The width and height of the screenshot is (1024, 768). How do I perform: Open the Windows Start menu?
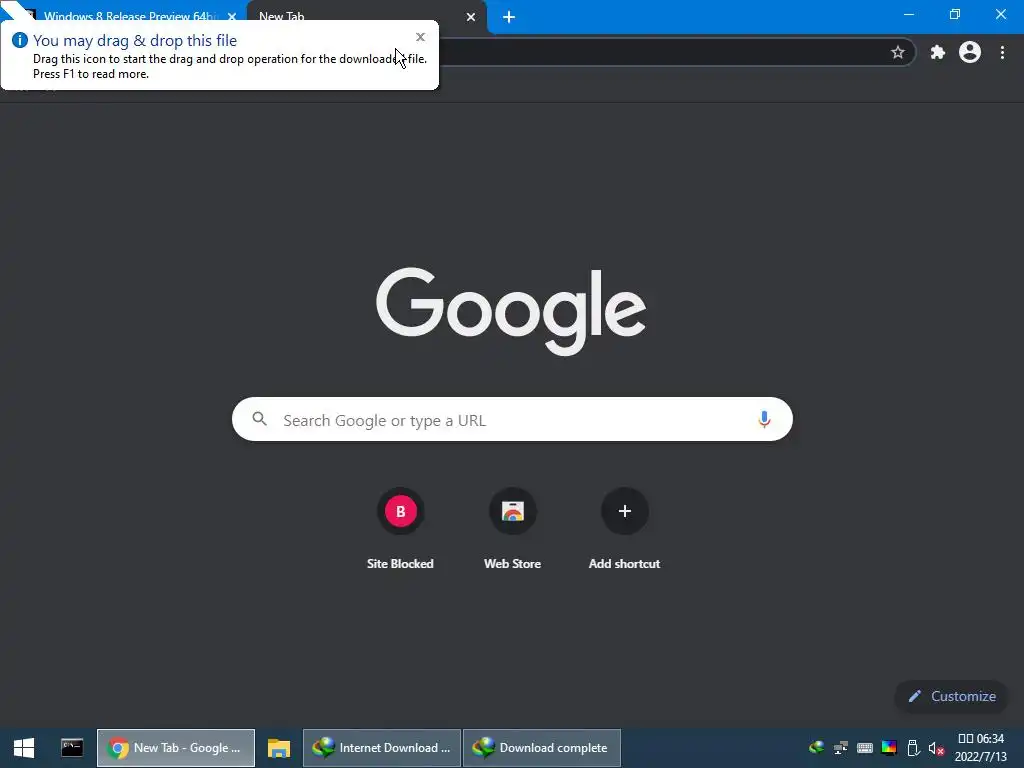[24, 748]
